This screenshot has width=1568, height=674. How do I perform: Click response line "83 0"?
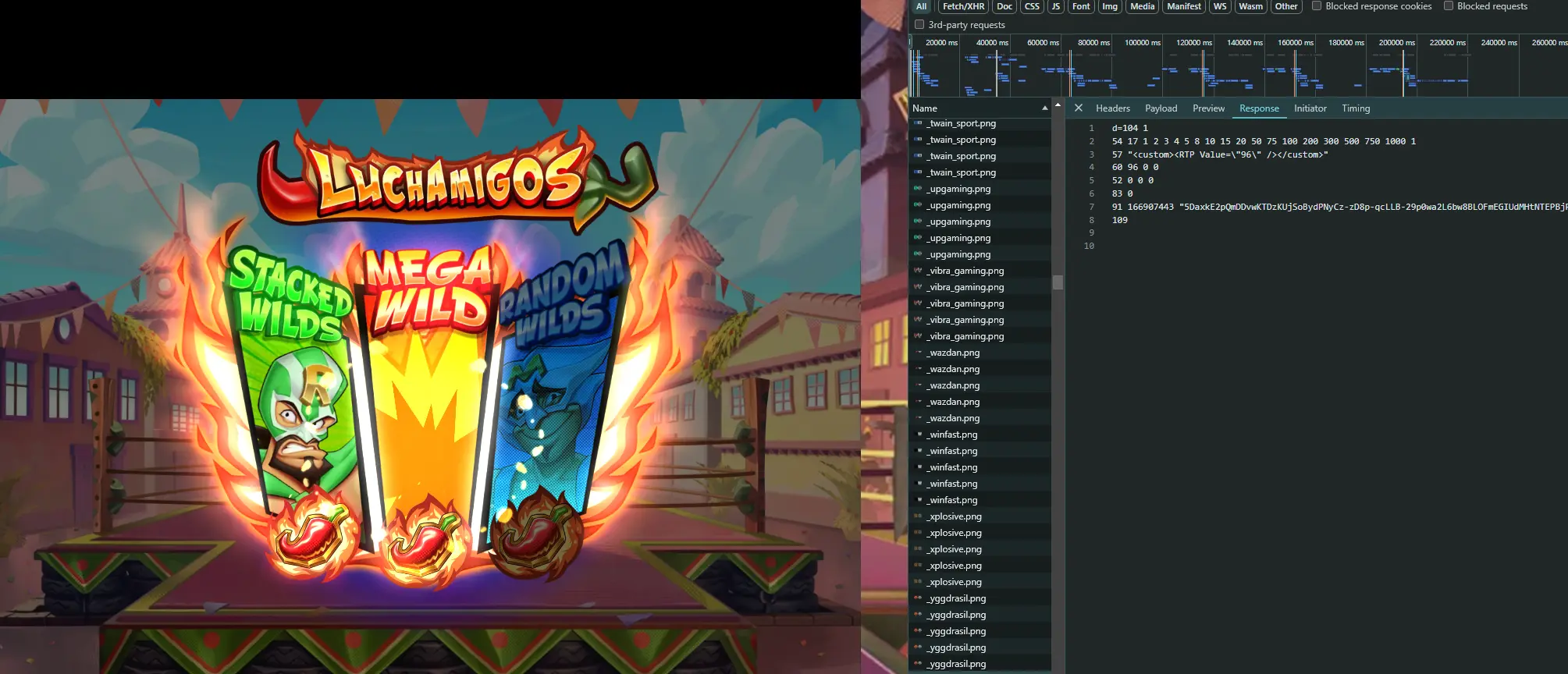point(1122,193)
